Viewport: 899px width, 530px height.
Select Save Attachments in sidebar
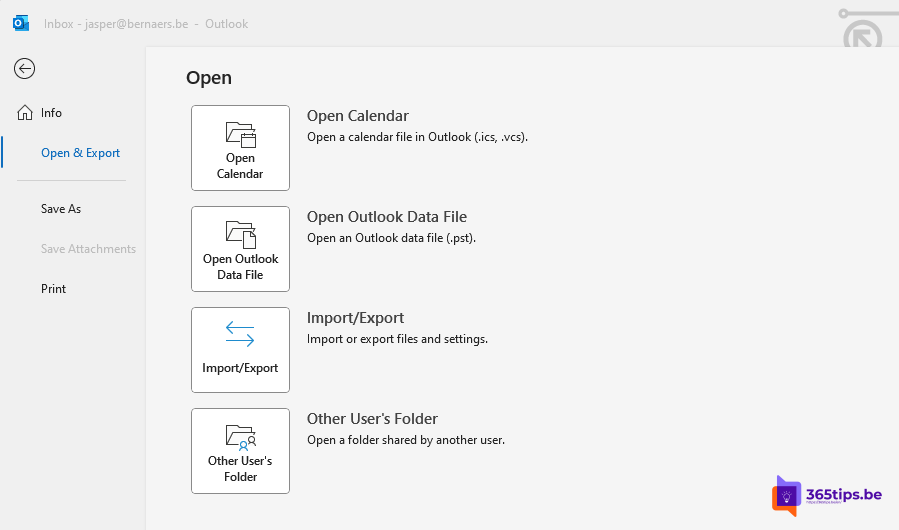click(88, 249)
